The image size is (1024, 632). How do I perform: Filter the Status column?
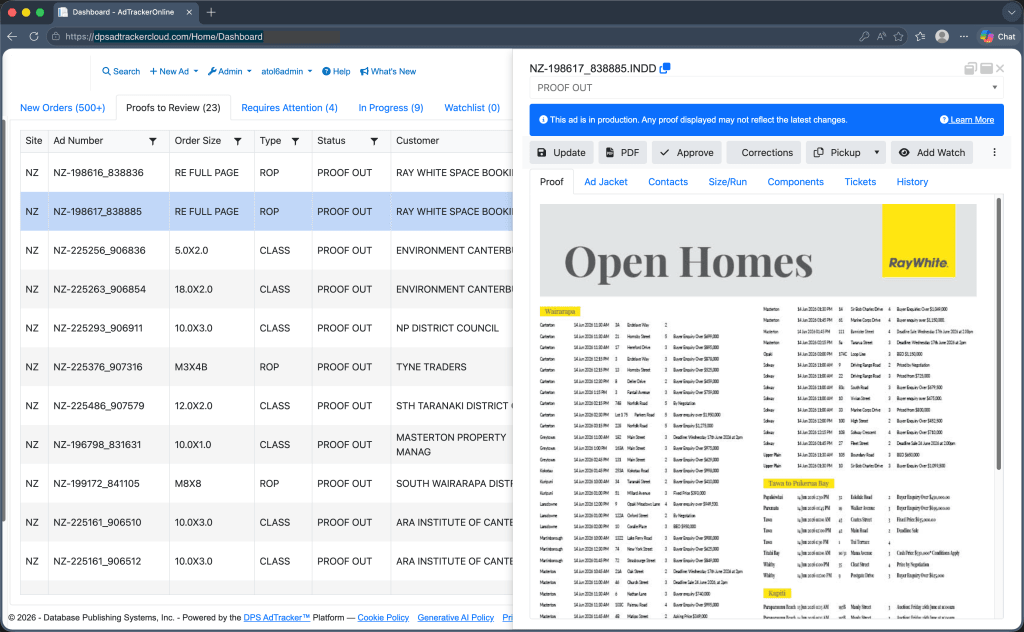[x=374, y=141]
